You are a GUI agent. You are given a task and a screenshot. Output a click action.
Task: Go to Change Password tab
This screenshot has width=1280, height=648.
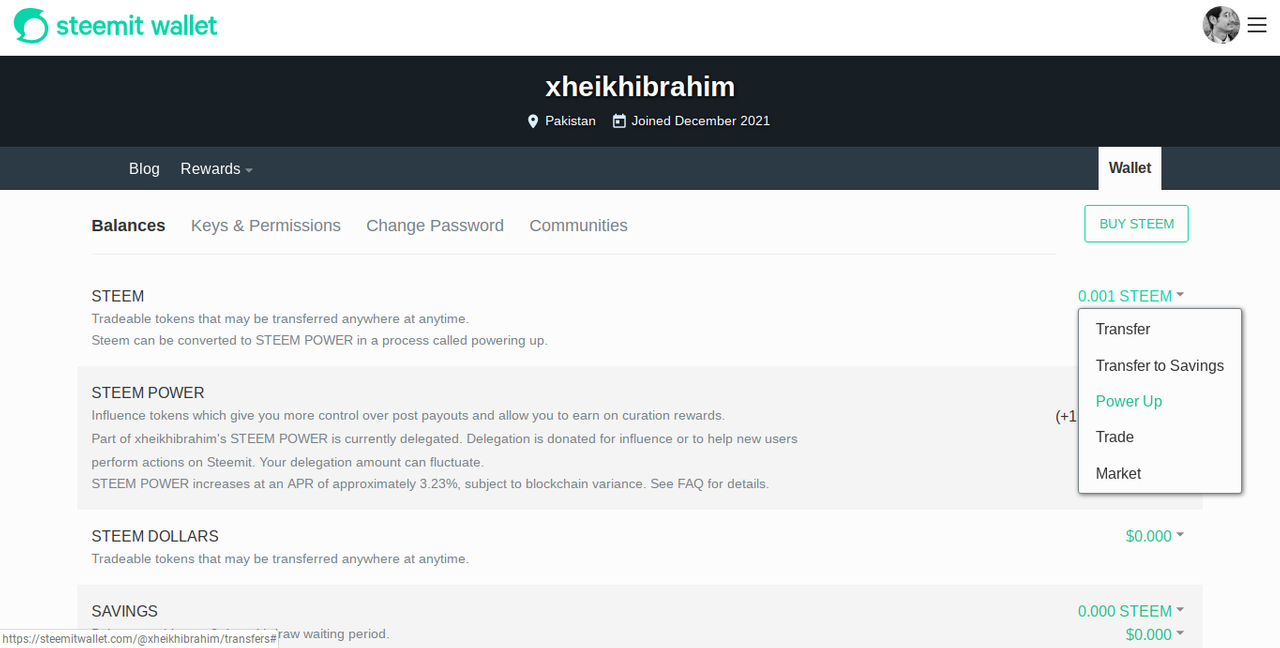(435, 226)
